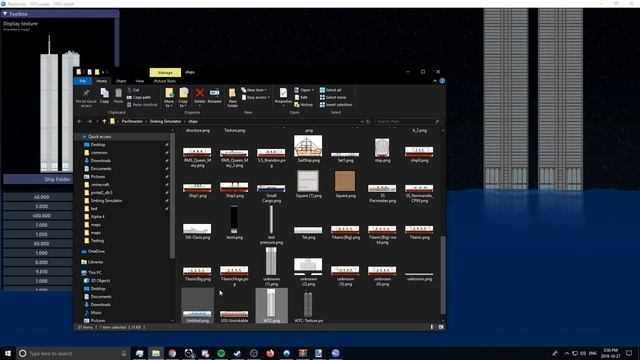Open the File tab
Viewport: 640px width, 360px height.
click(x=83, y=81)
